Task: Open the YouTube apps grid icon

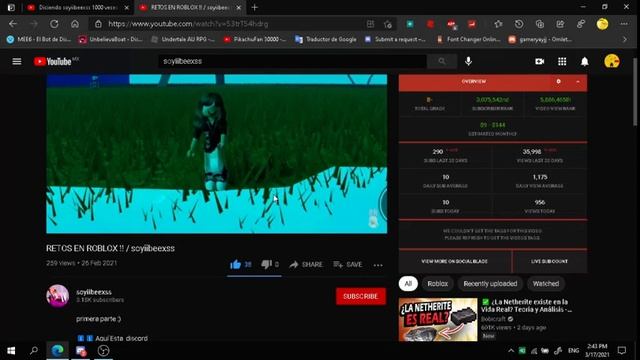Action: [562, 61]
